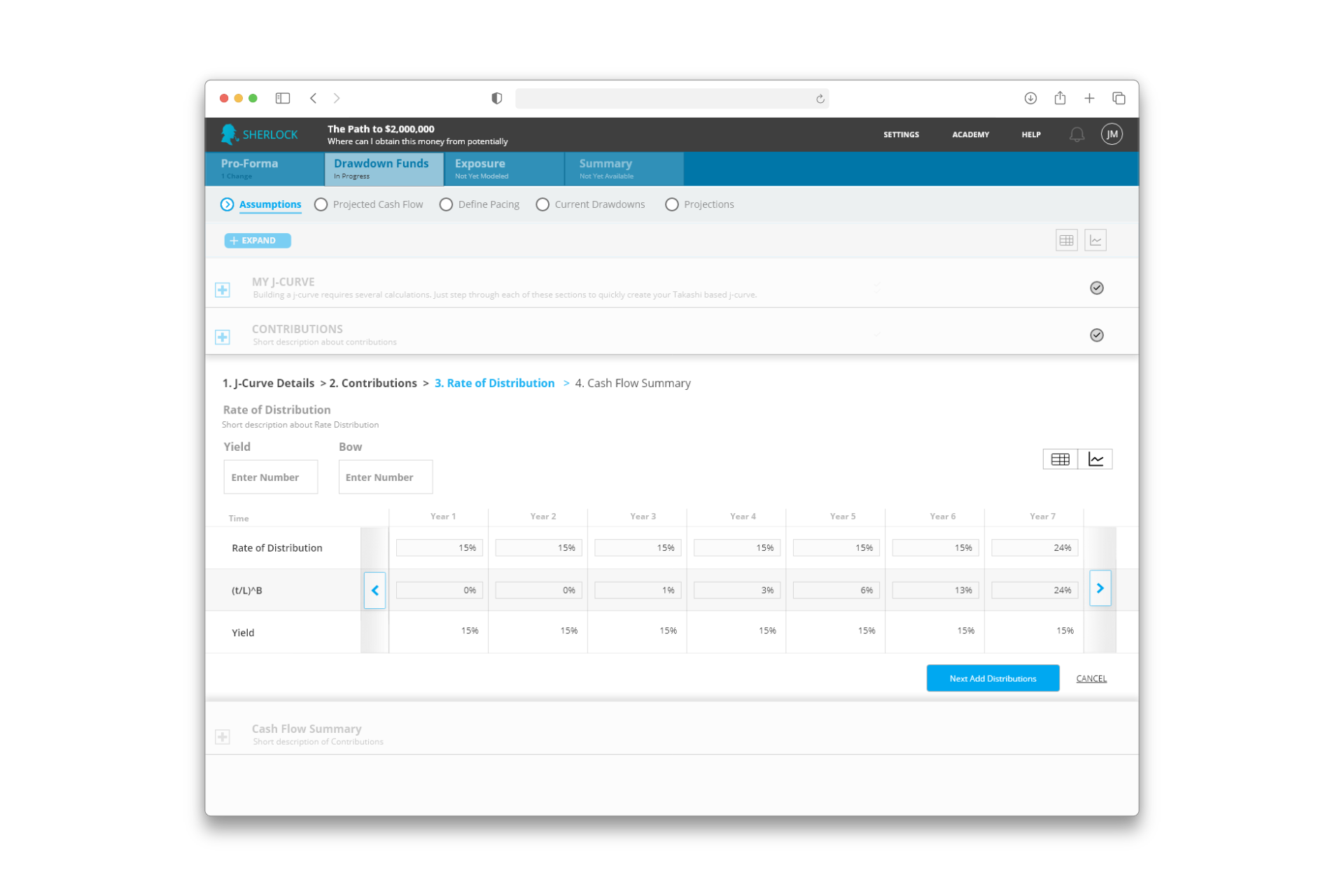Expand the My J-Curve section
The image size is (1344, 896).
pos(223,289)
